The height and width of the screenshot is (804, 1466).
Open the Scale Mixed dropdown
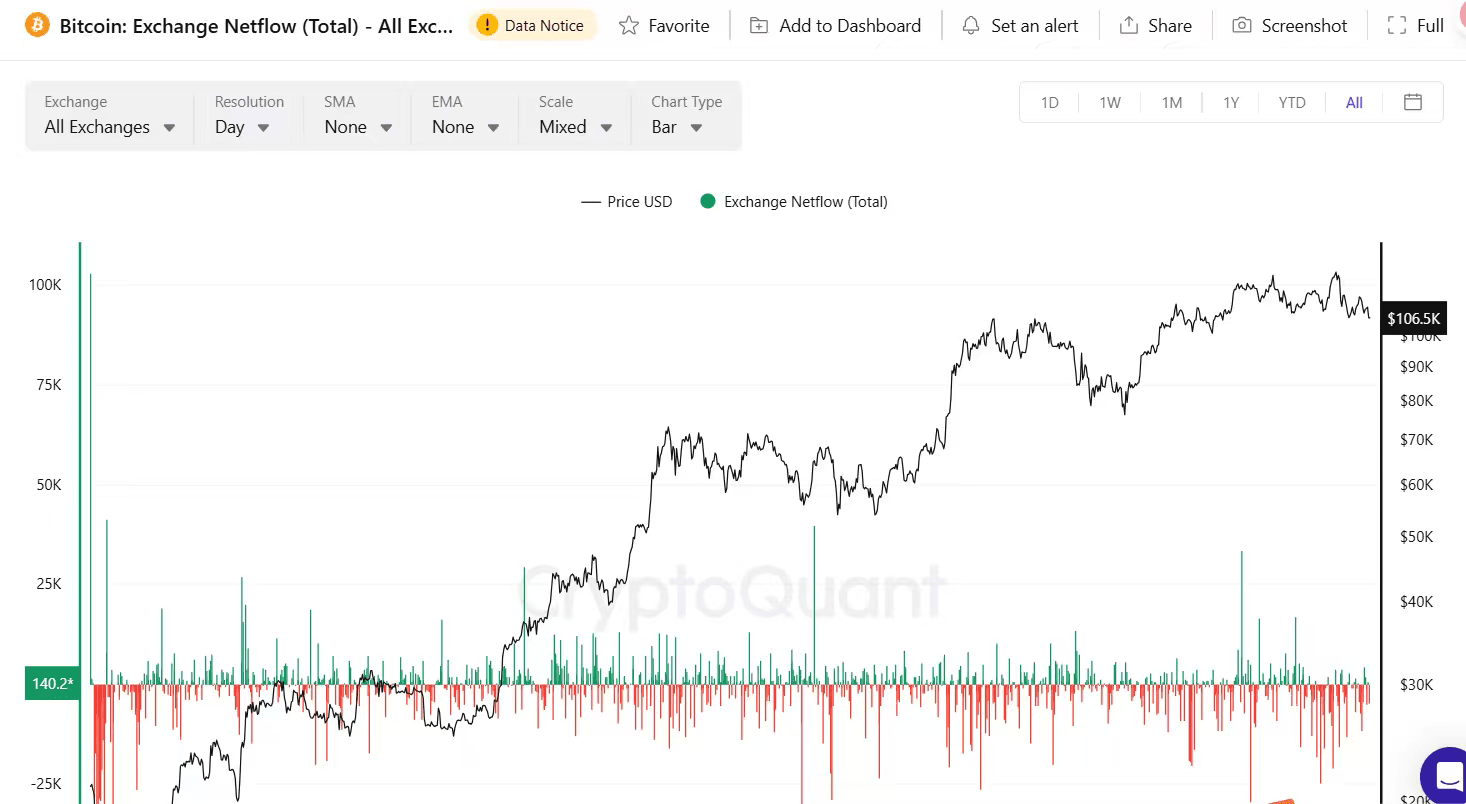575,127
